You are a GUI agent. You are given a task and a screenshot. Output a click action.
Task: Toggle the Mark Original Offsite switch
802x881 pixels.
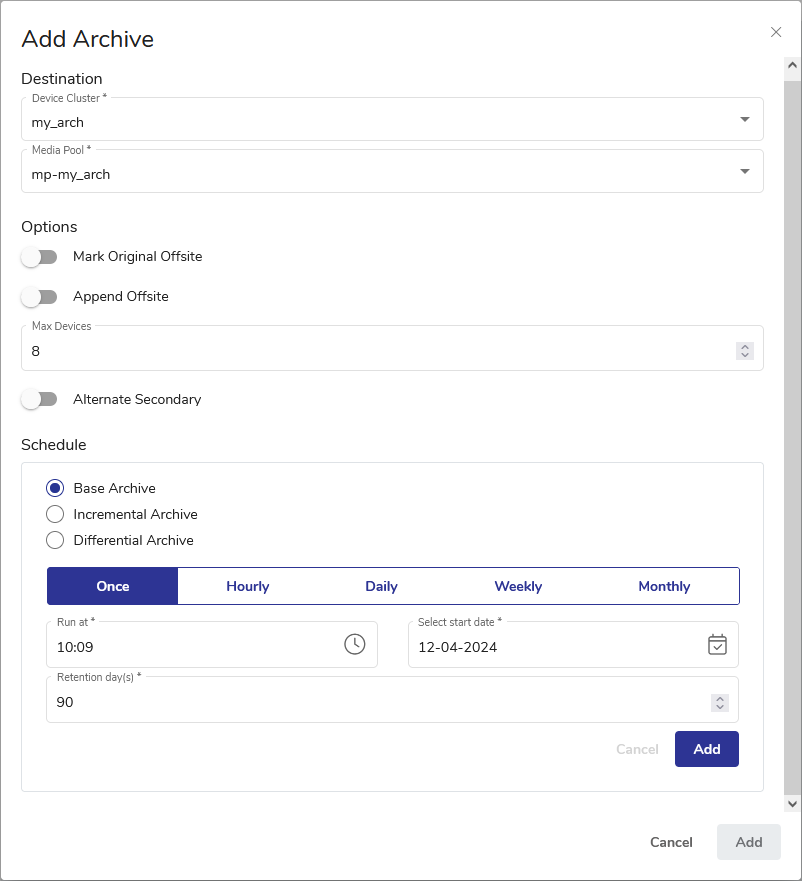click(x=39, y=257)
